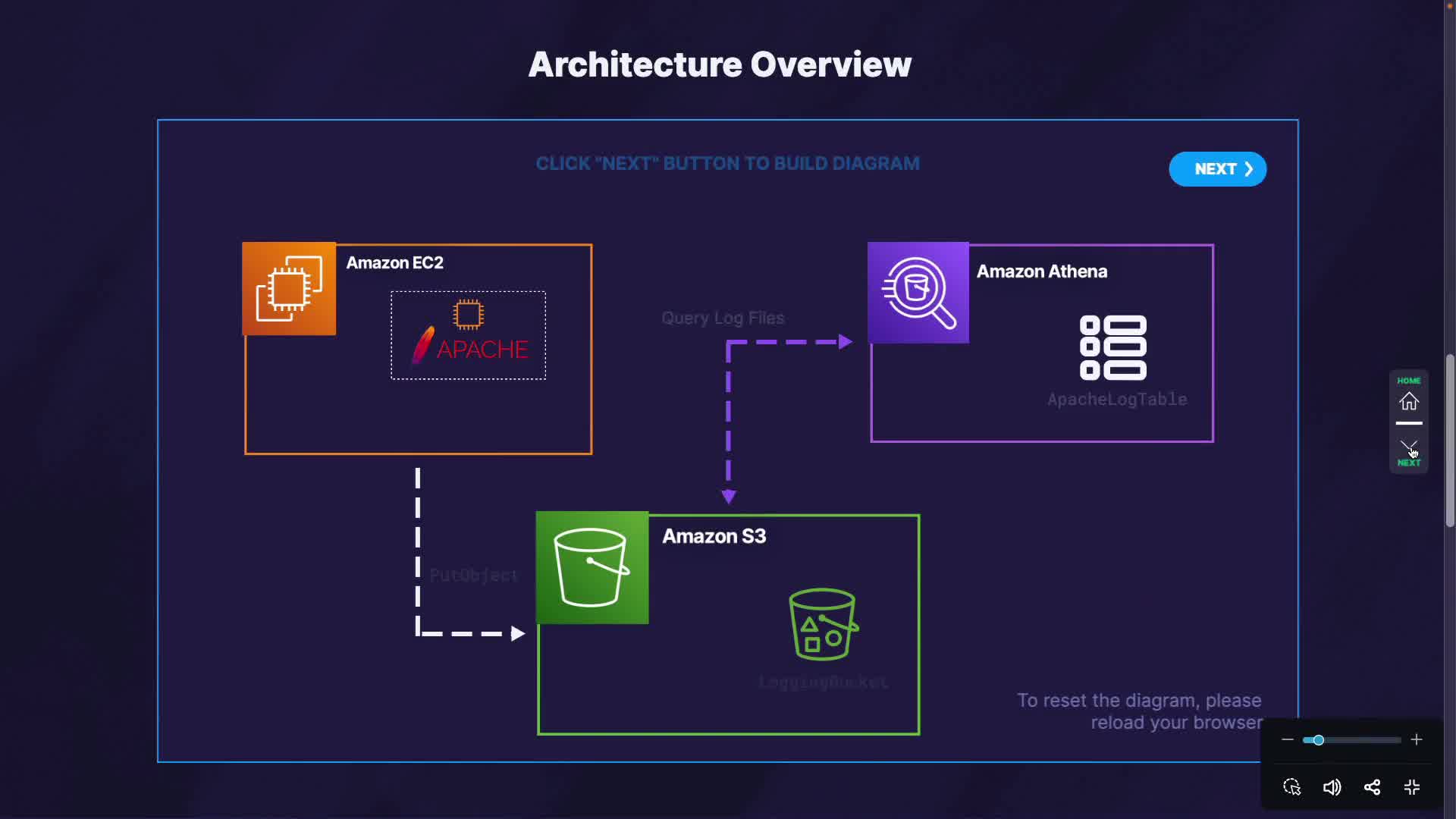
Task: Click the Architecture Overview heading
Action: tap(720, 64)
